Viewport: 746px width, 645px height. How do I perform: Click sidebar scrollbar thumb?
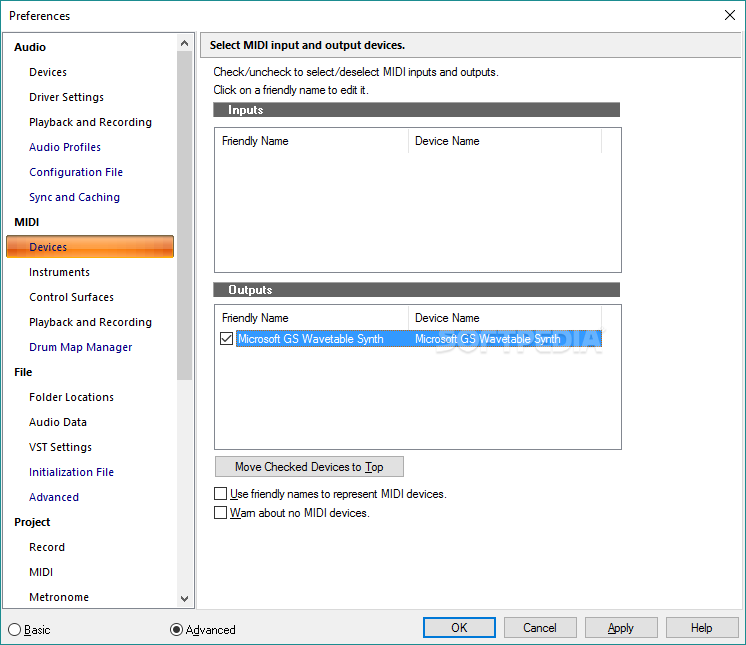(185, 215)
